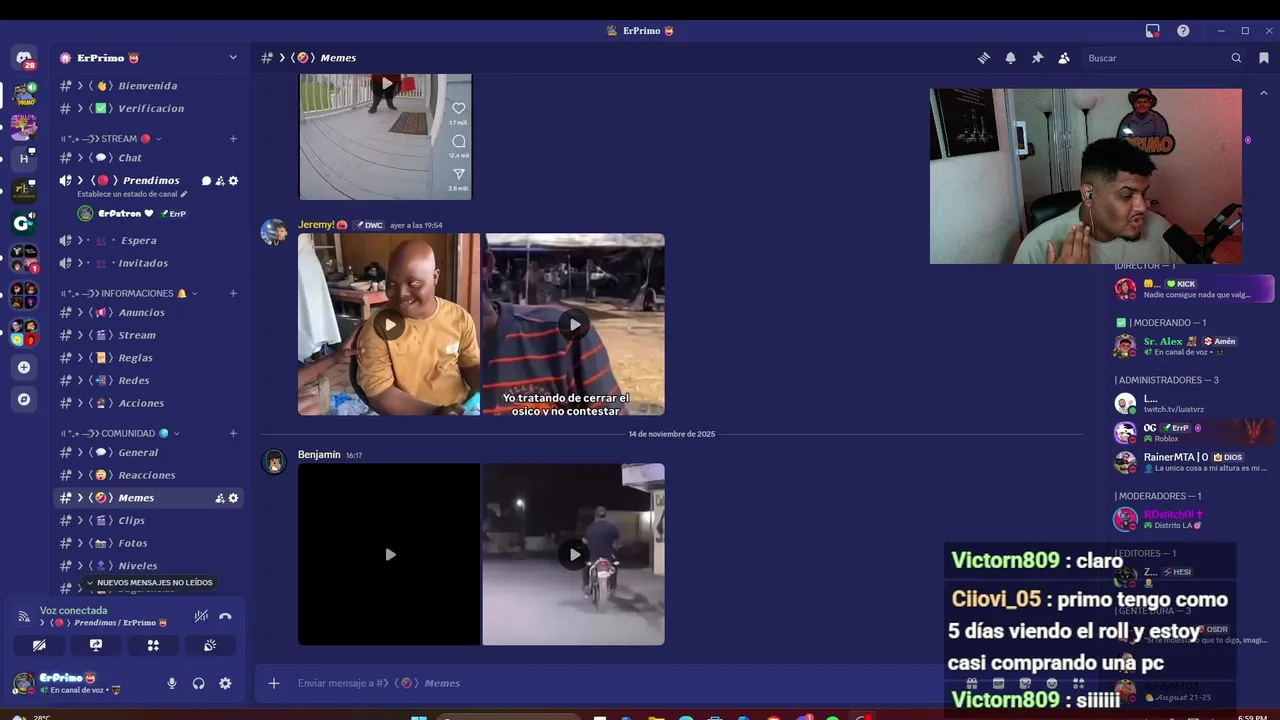Create invite for Memes channel

pos(220,498)
